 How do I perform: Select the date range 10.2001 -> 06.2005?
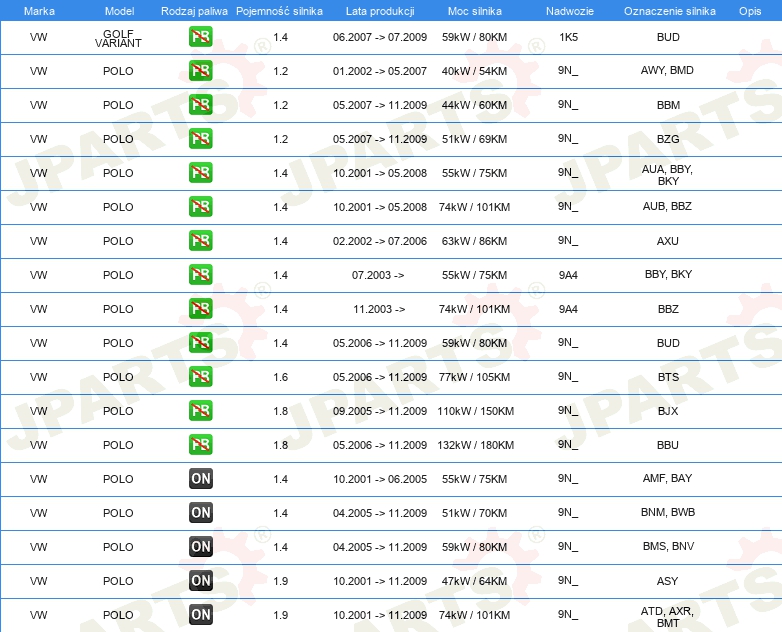coord(380,479)
